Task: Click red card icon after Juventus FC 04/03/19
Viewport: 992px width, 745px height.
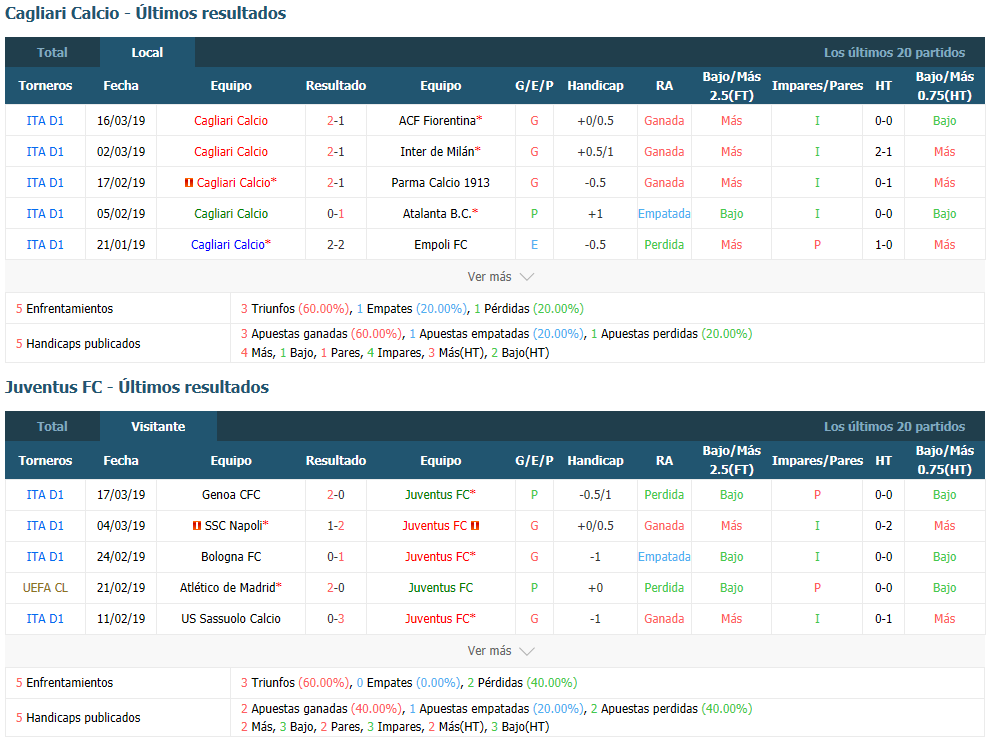Action: tap(475, 526)
